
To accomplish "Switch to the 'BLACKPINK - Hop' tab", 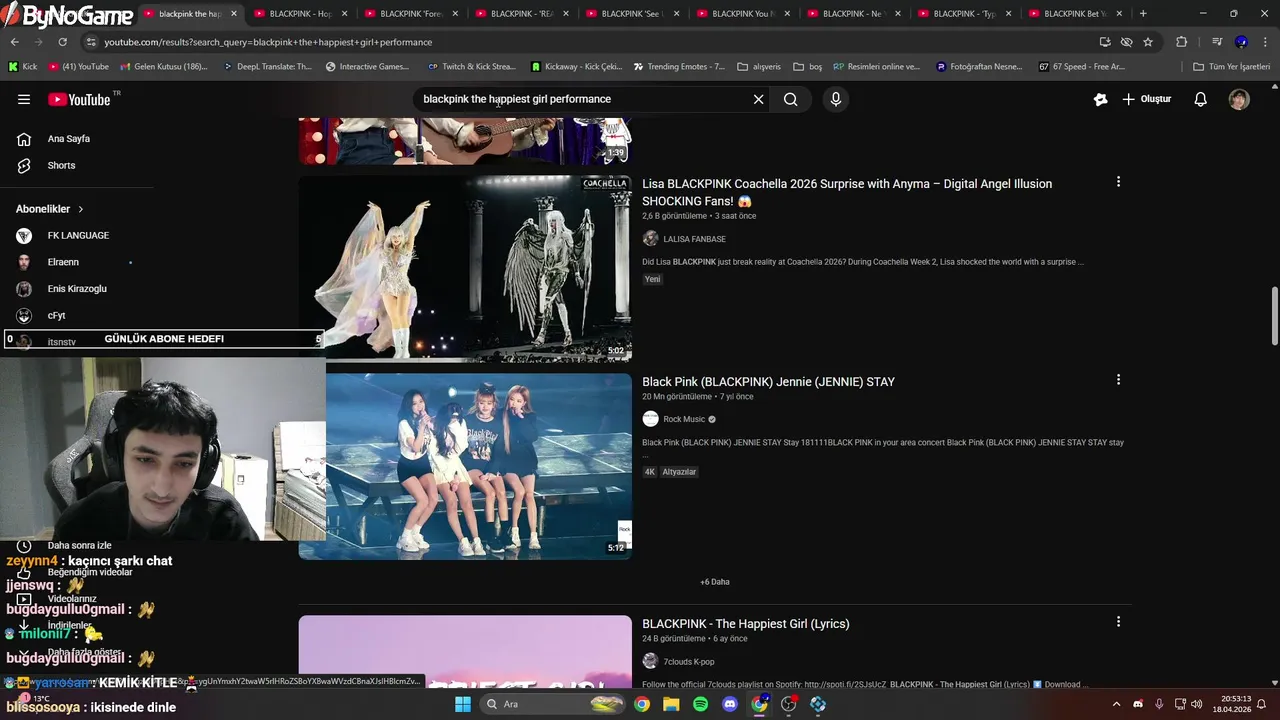I will point(301,14).
